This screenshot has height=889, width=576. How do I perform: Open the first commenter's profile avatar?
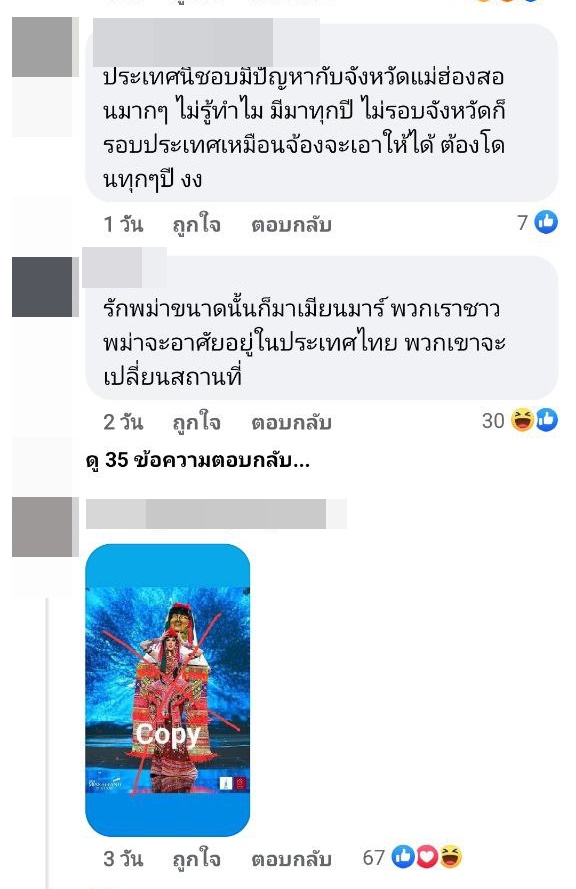click(42, 47)
